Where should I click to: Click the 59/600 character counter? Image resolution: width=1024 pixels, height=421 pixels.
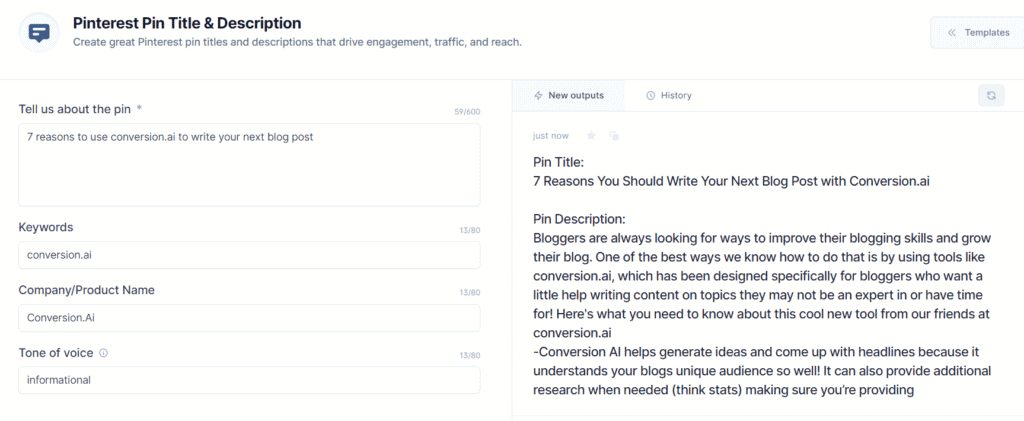pos(467,112)
